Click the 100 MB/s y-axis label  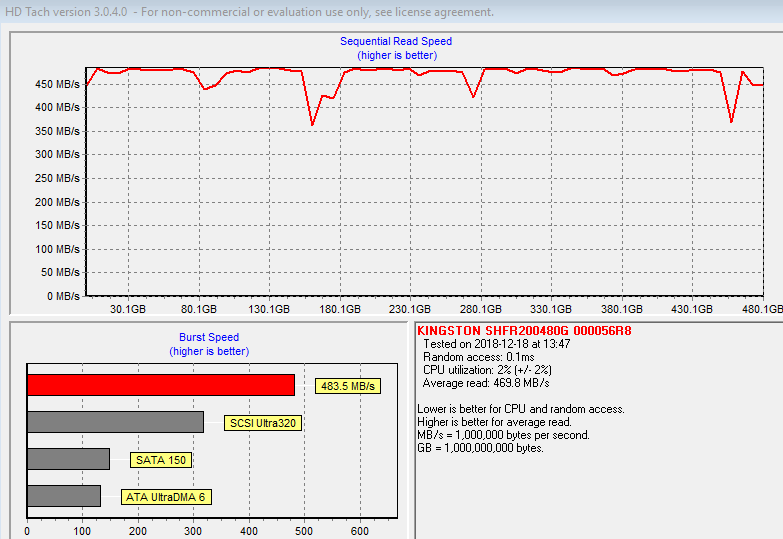click(x=57, y=249)
